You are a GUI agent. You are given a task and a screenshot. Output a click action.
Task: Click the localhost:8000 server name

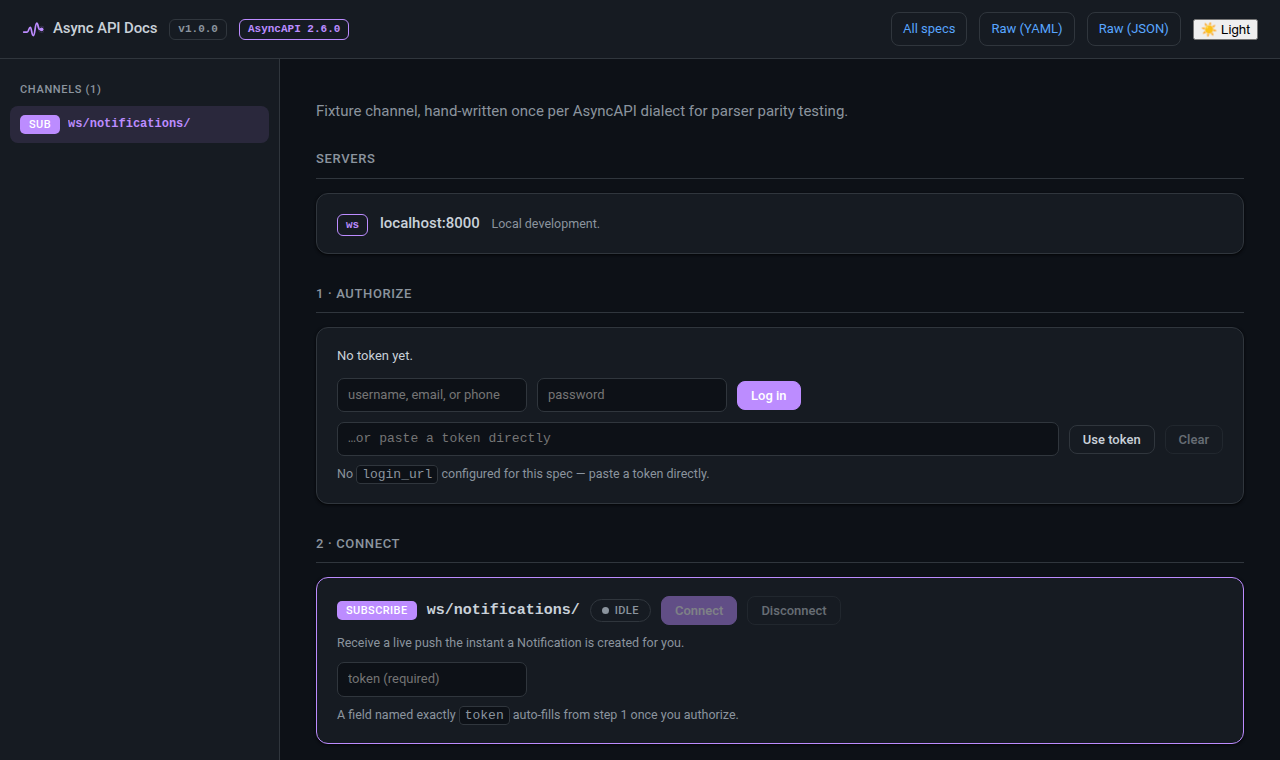[430, 223]
